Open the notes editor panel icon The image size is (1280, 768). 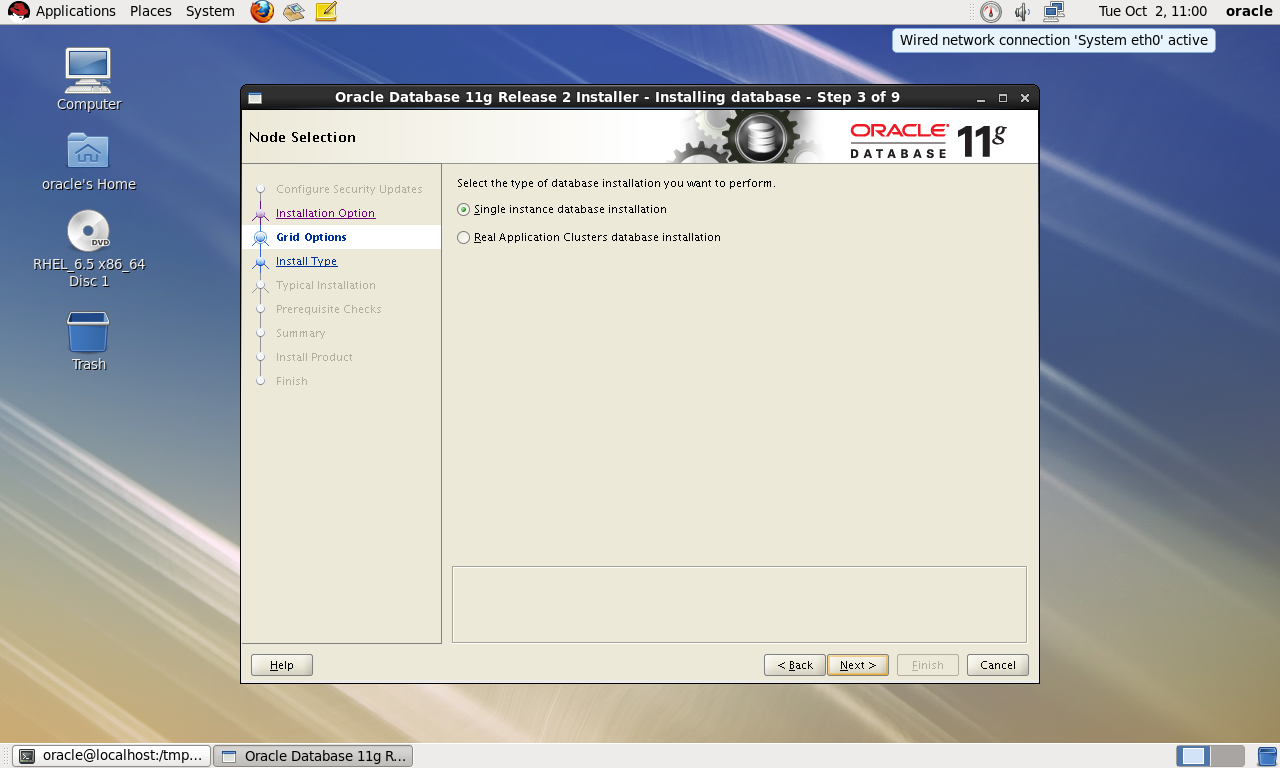tap(326, 12)
